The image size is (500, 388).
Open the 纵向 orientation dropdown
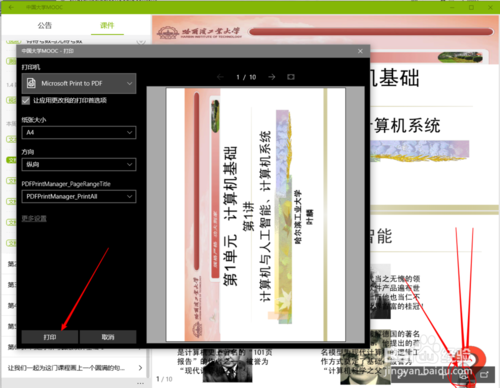click(79, 164)
